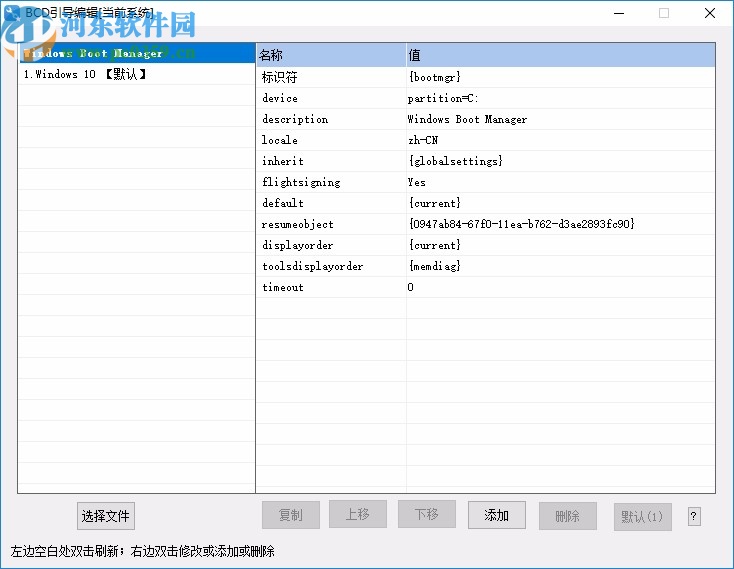Select the Yes value for flightsigning
Image resolution: width=734 pixels, height=569 pixels.
[x=417, y=182]
